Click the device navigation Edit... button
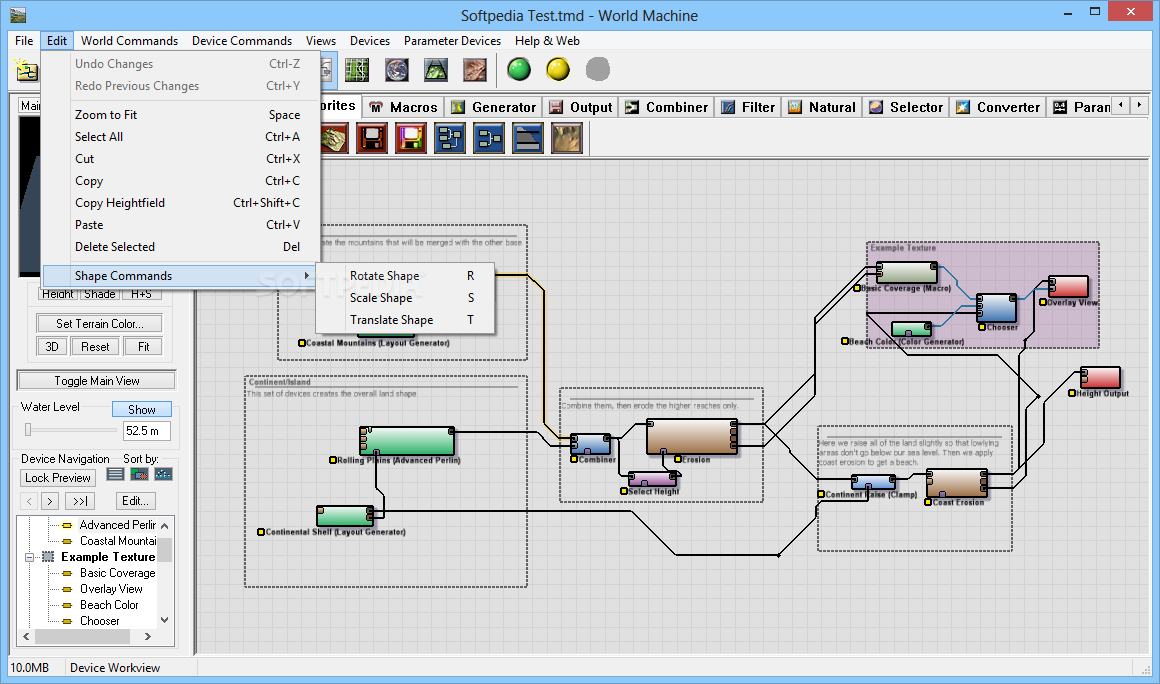Image resolution: width=1160 pixels, height=684 pixels. click(135, 501)
